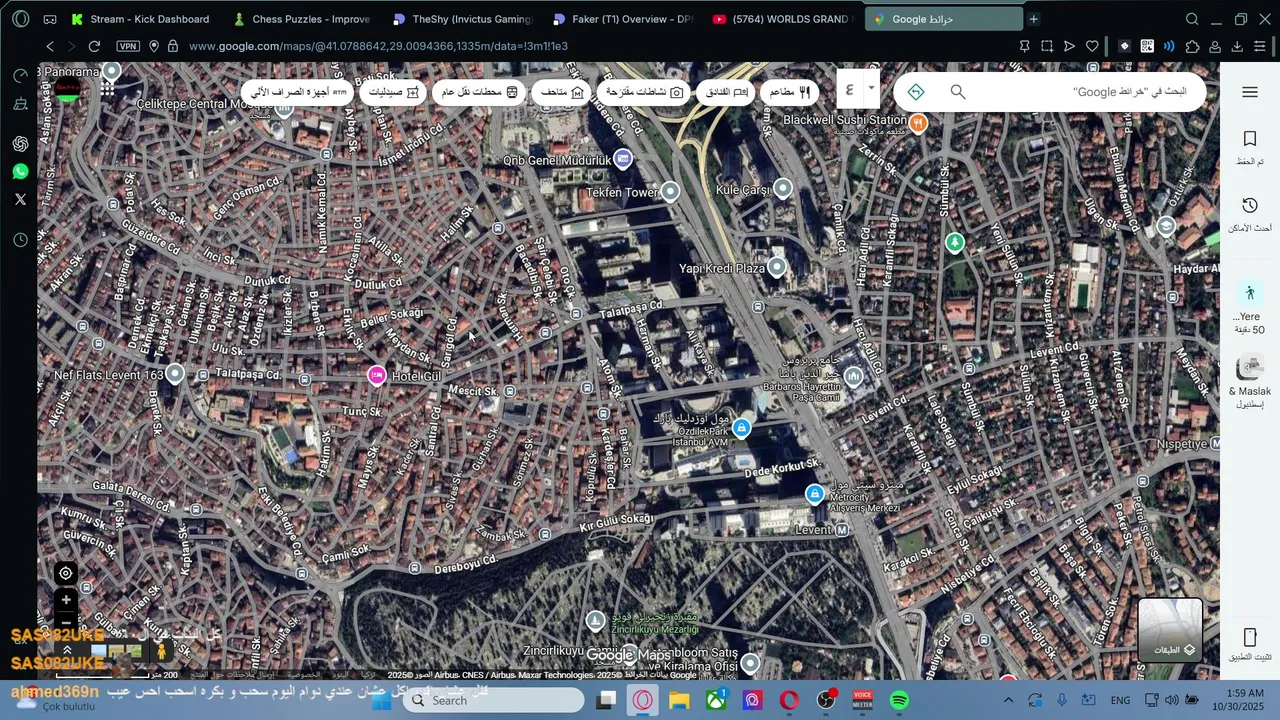Zoom in with the plus button
1280x720 pixels.
(66, 600)
